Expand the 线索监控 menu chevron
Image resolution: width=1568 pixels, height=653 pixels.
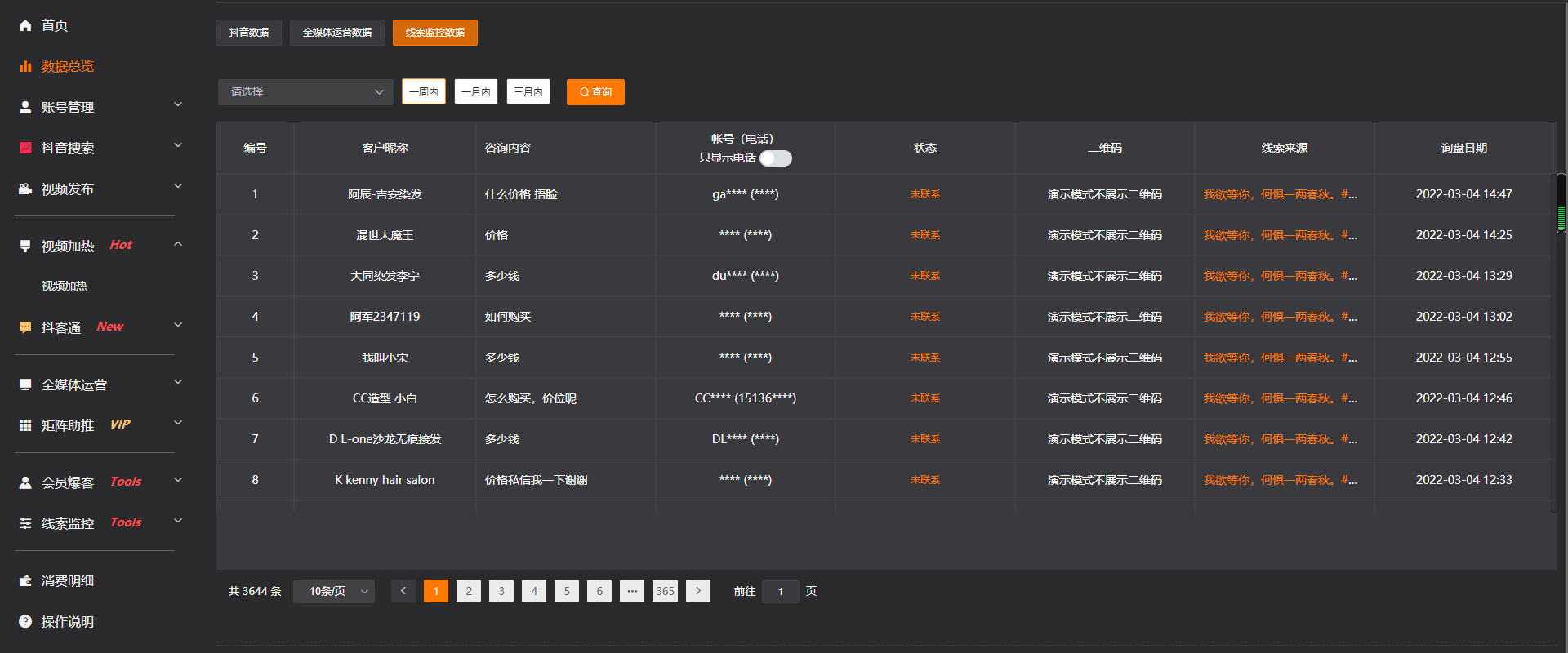[x=178, y=521]
